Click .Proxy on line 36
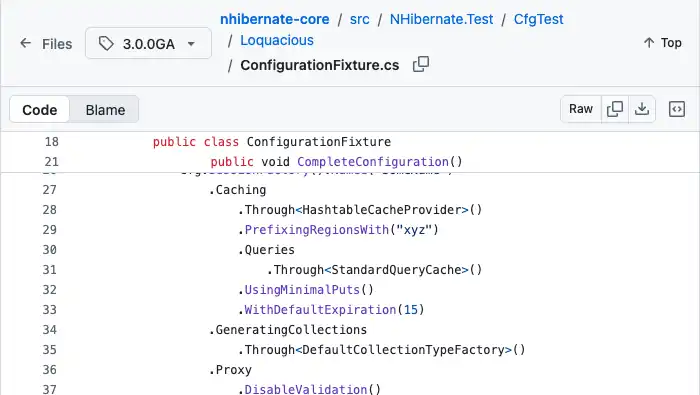The height and width of the screenshot is (395, 700). (230, 370)
